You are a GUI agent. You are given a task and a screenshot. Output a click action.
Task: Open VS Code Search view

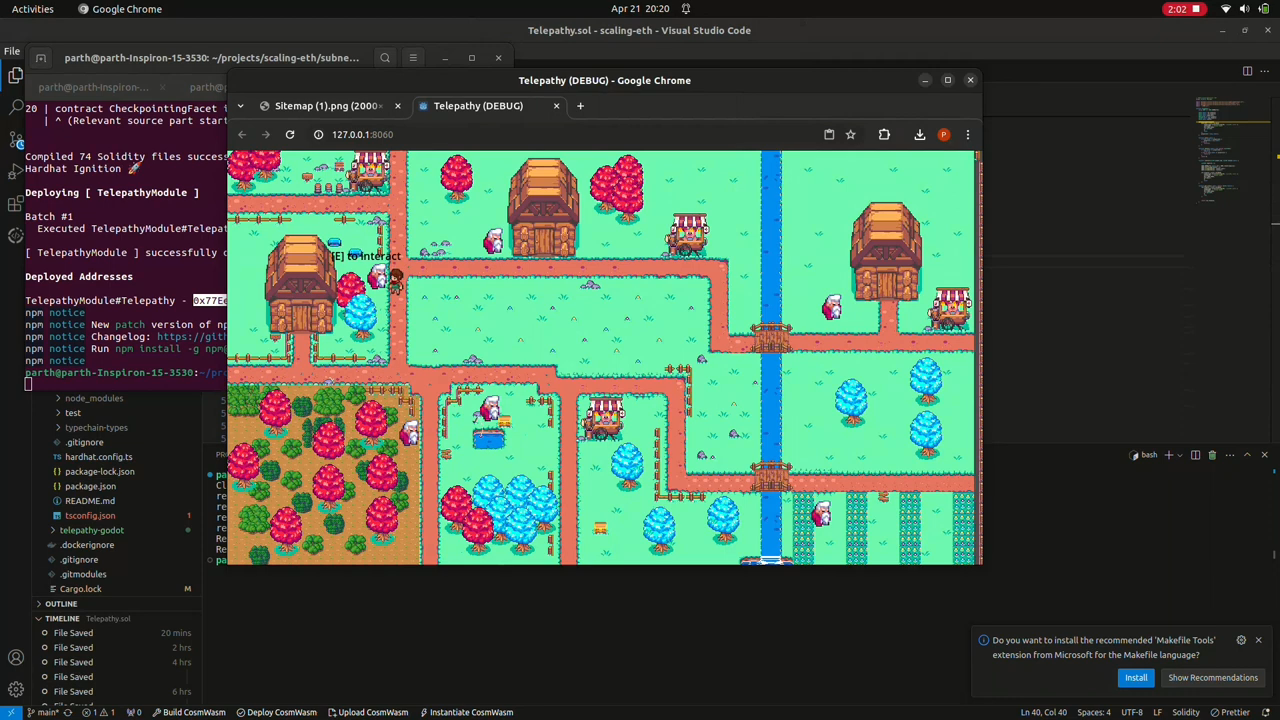click(16, 108)
